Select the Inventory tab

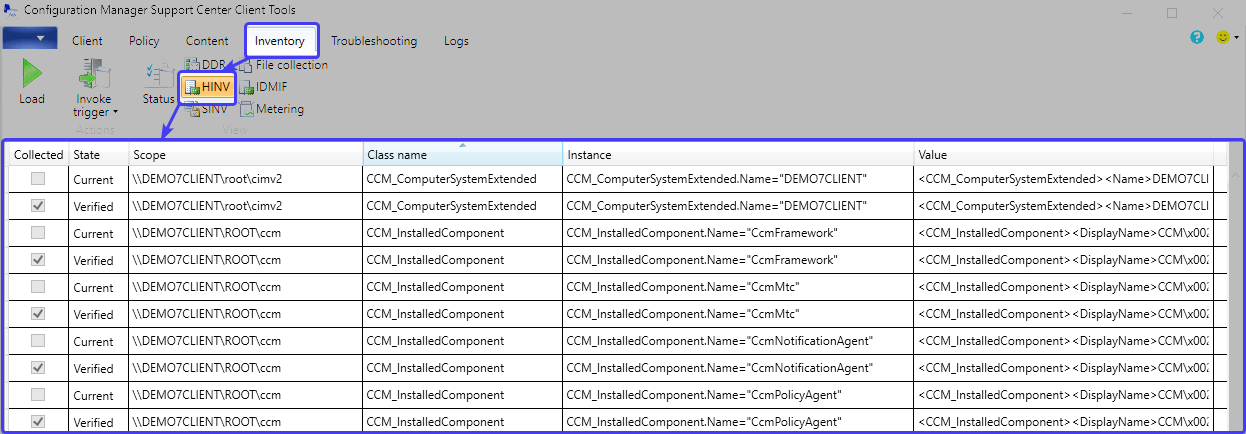(x=280, y=41)
